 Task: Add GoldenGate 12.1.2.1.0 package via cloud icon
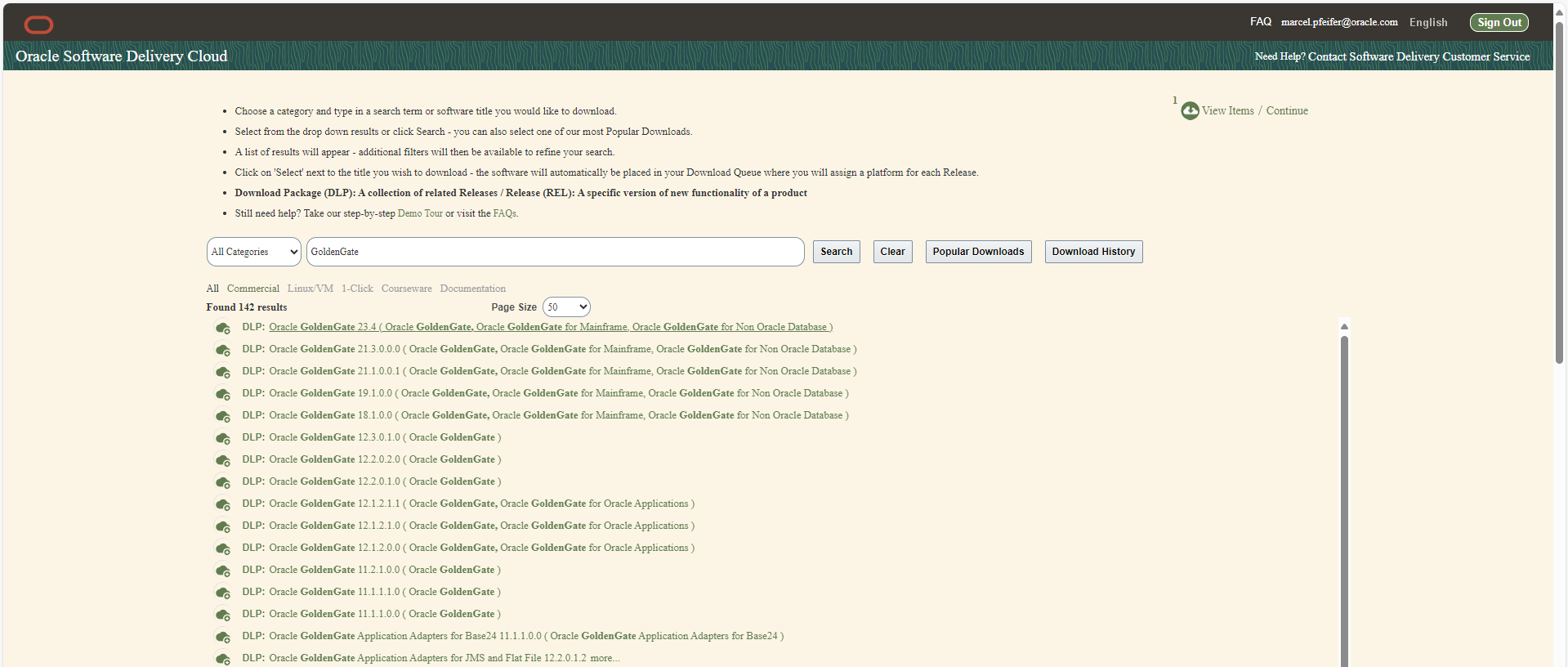pyautogui.click(x=222, y=526)
